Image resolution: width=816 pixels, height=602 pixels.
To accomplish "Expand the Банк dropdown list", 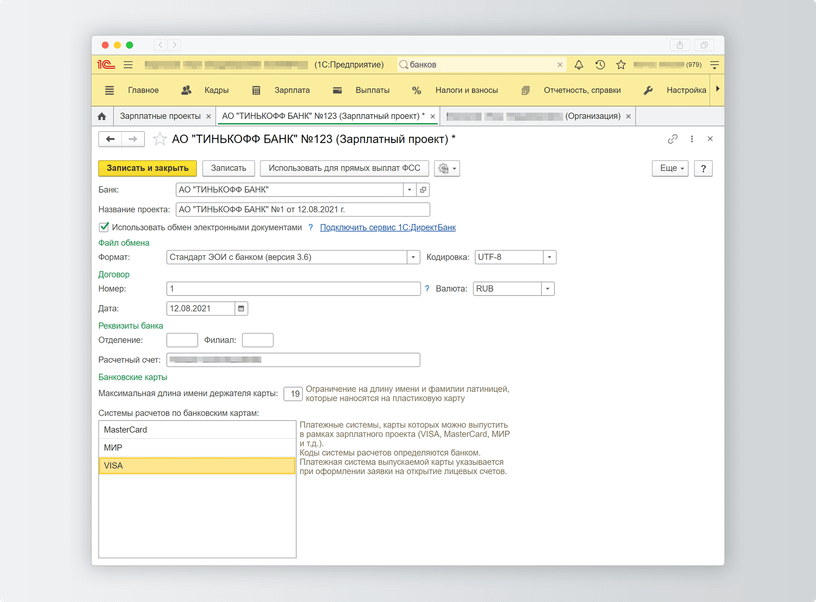I will tap(410, 190).
